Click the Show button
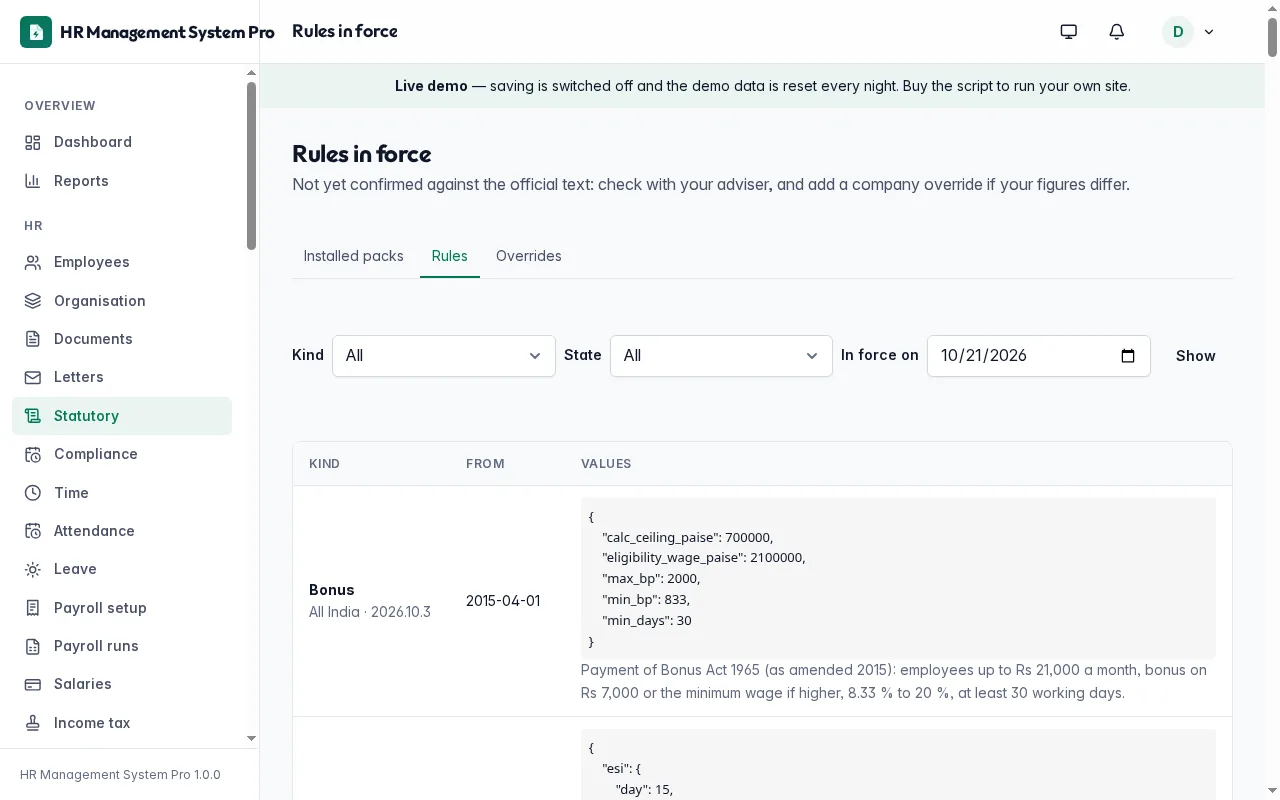 point(1196,356)
